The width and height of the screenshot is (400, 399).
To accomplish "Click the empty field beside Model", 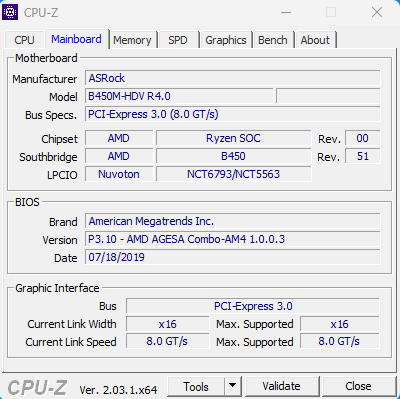I will [328, 96].
